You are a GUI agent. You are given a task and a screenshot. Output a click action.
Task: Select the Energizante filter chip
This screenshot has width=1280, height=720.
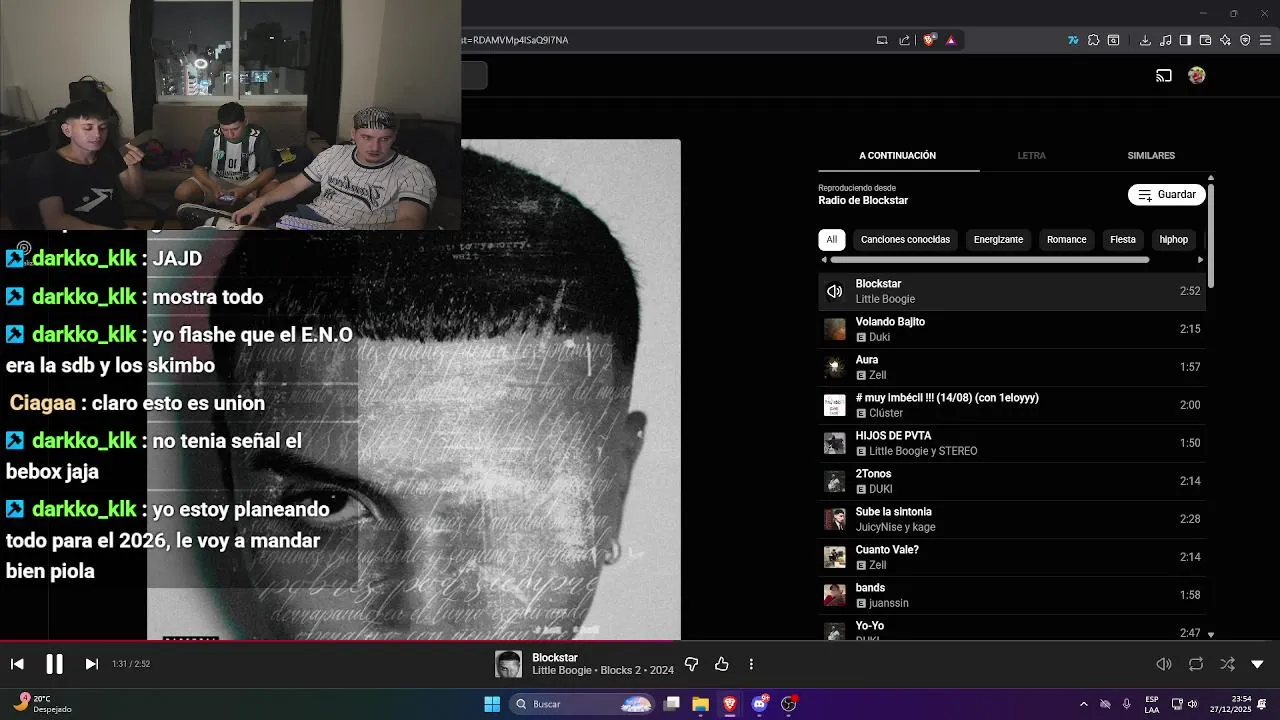pos(998,240)
